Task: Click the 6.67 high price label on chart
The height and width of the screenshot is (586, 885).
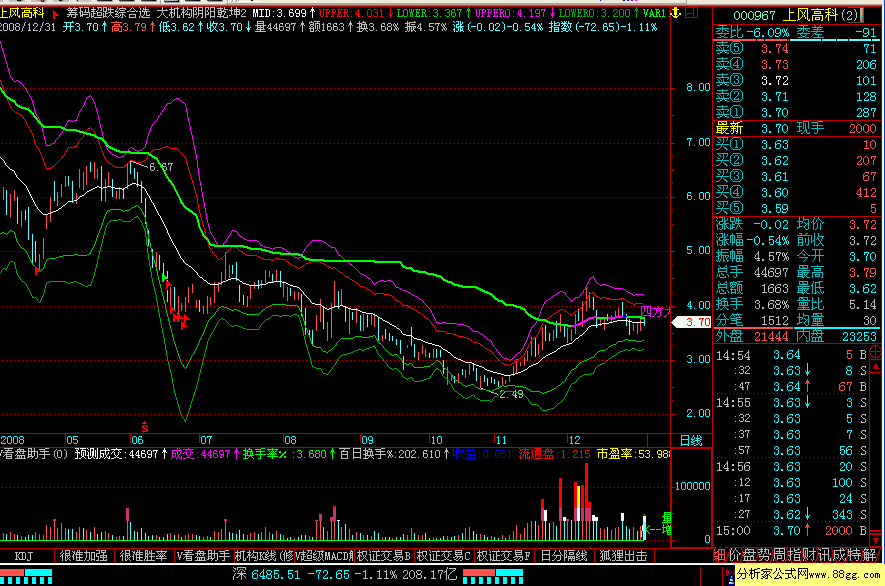Action: [161, 167]
